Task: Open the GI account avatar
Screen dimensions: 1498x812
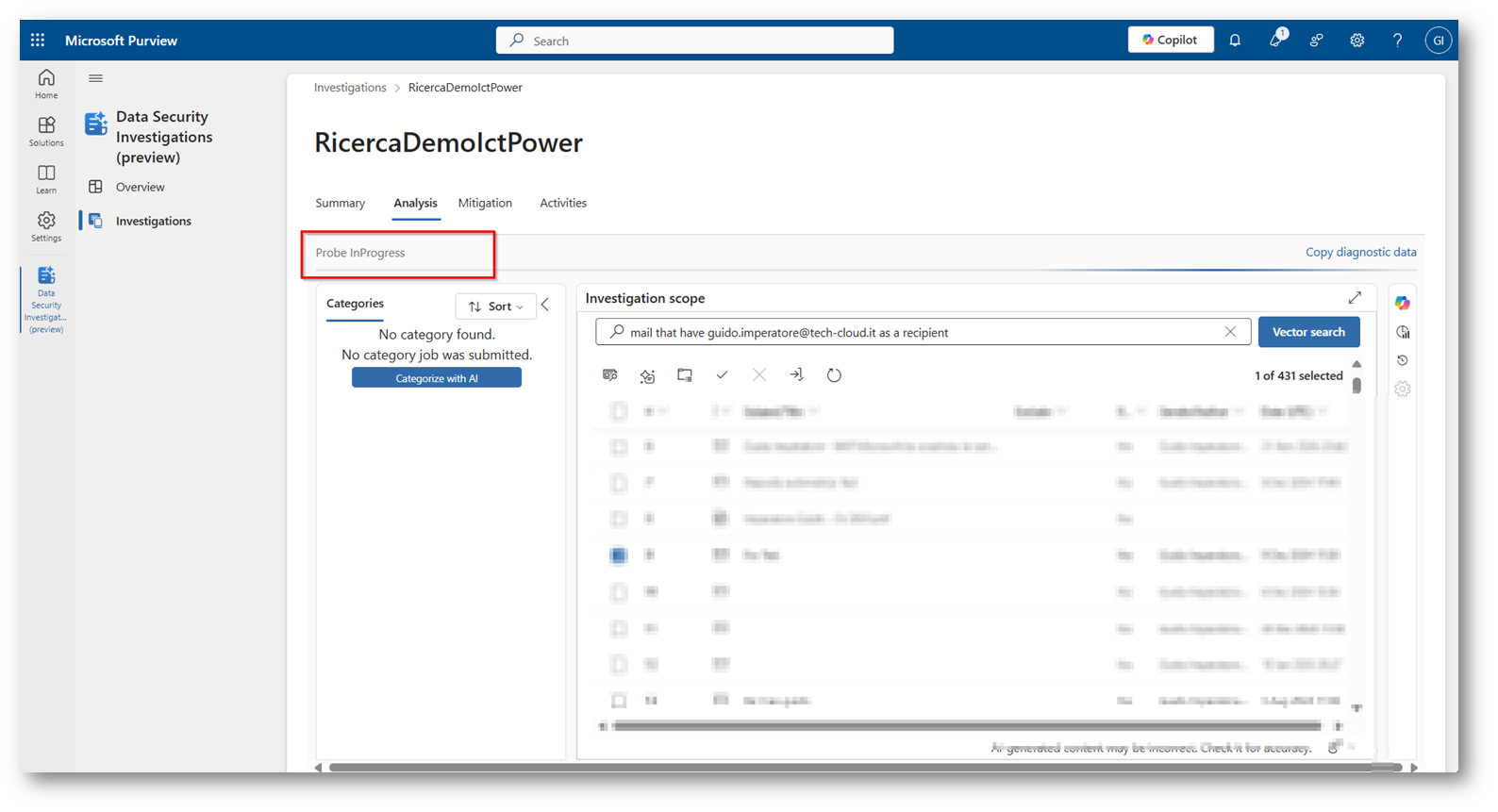Action: (1438, 41)
